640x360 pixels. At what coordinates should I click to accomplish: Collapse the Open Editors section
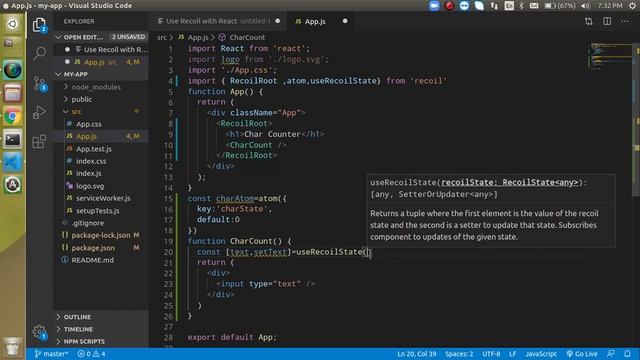coord(101,37)
